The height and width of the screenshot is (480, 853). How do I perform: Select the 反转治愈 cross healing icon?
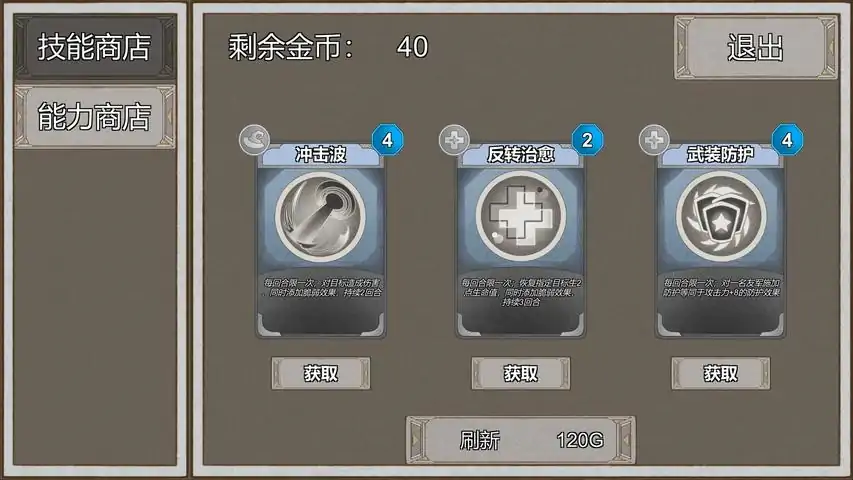521,217
